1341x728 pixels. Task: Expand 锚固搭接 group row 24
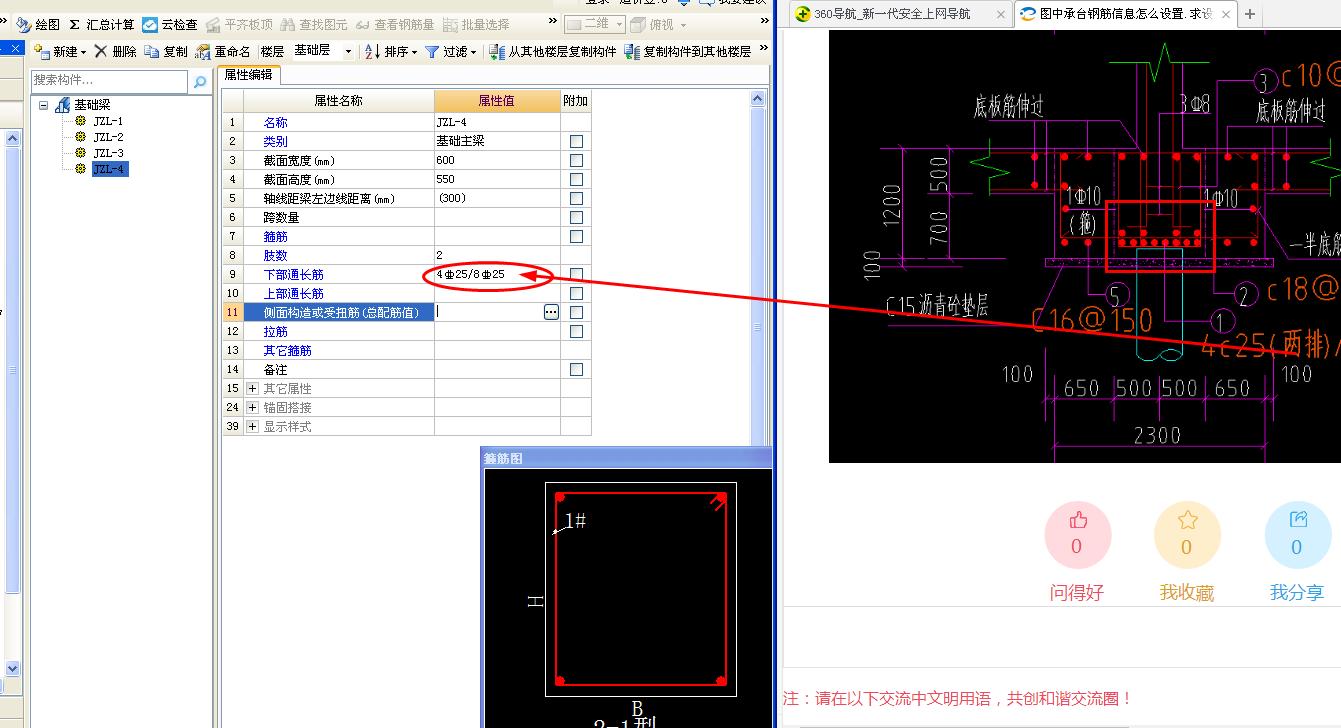pyautogui.click(x=252, y=407)
